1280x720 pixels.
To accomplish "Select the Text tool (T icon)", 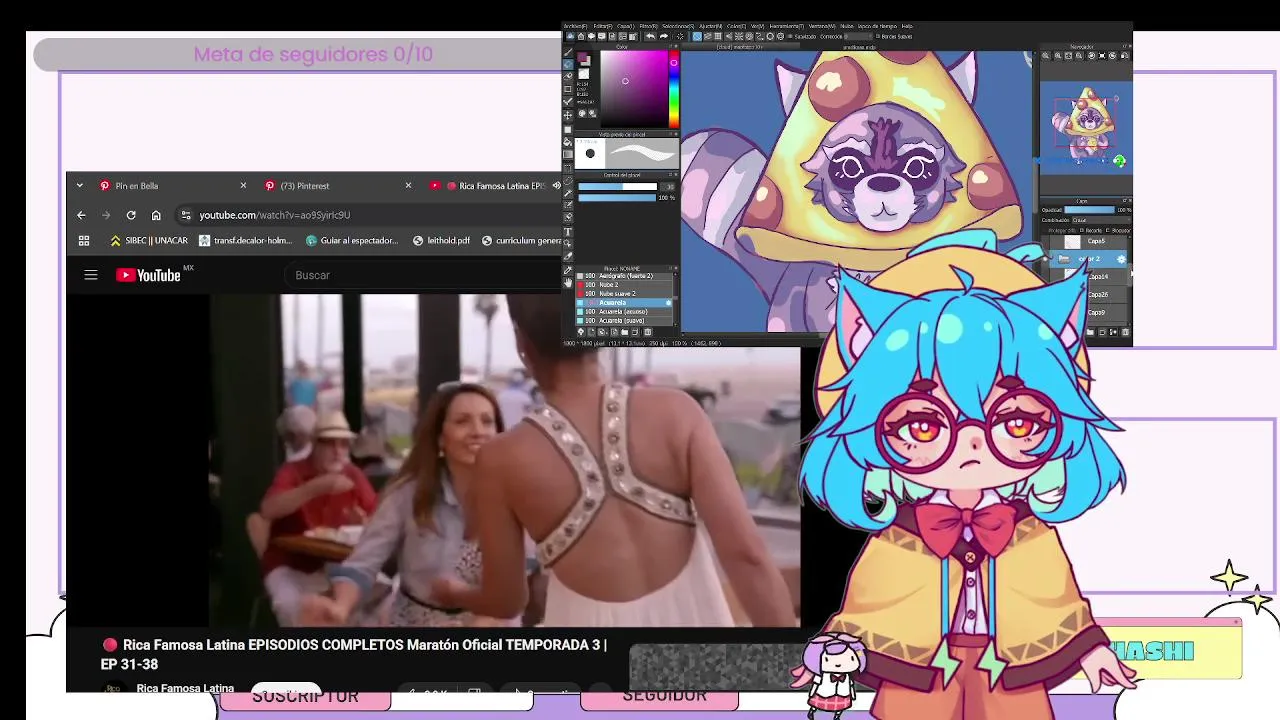I will point(568,231).
